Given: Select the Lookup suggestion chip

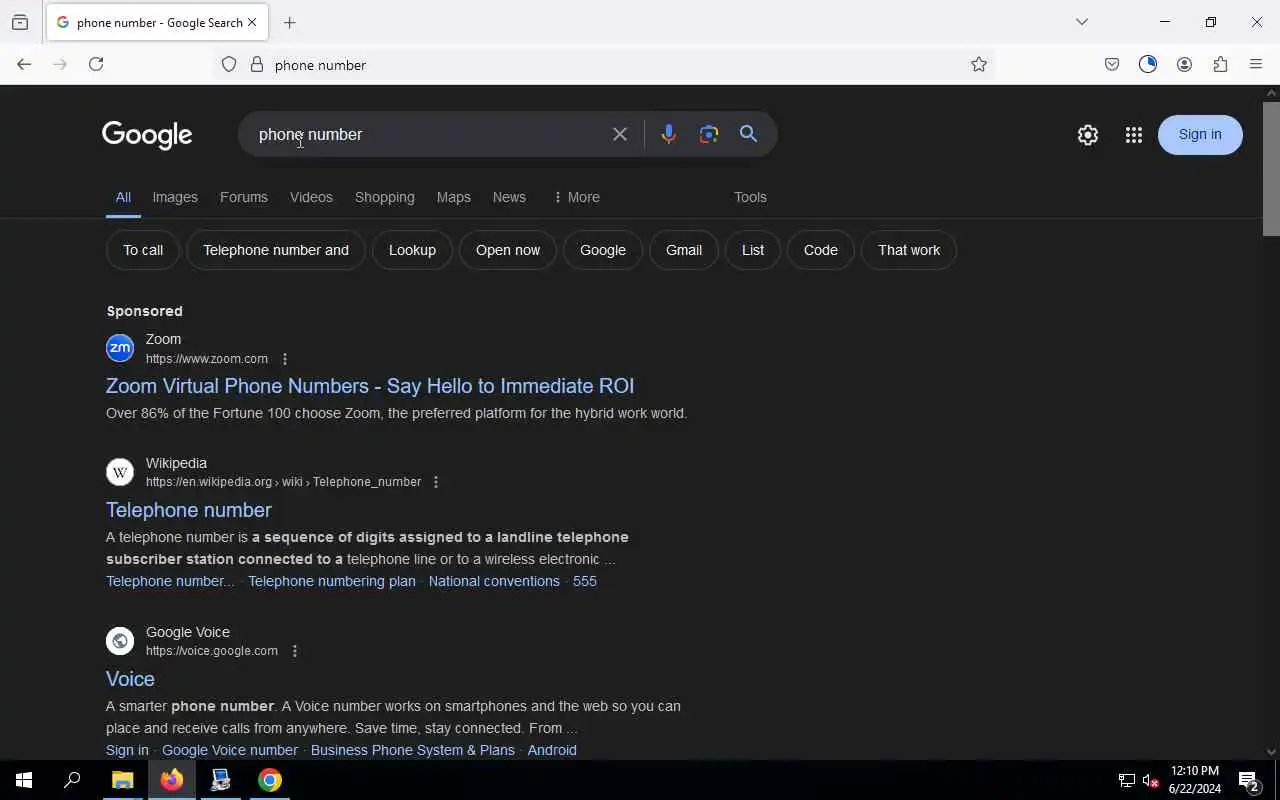Looking at the screenshot, I should 412,250.
